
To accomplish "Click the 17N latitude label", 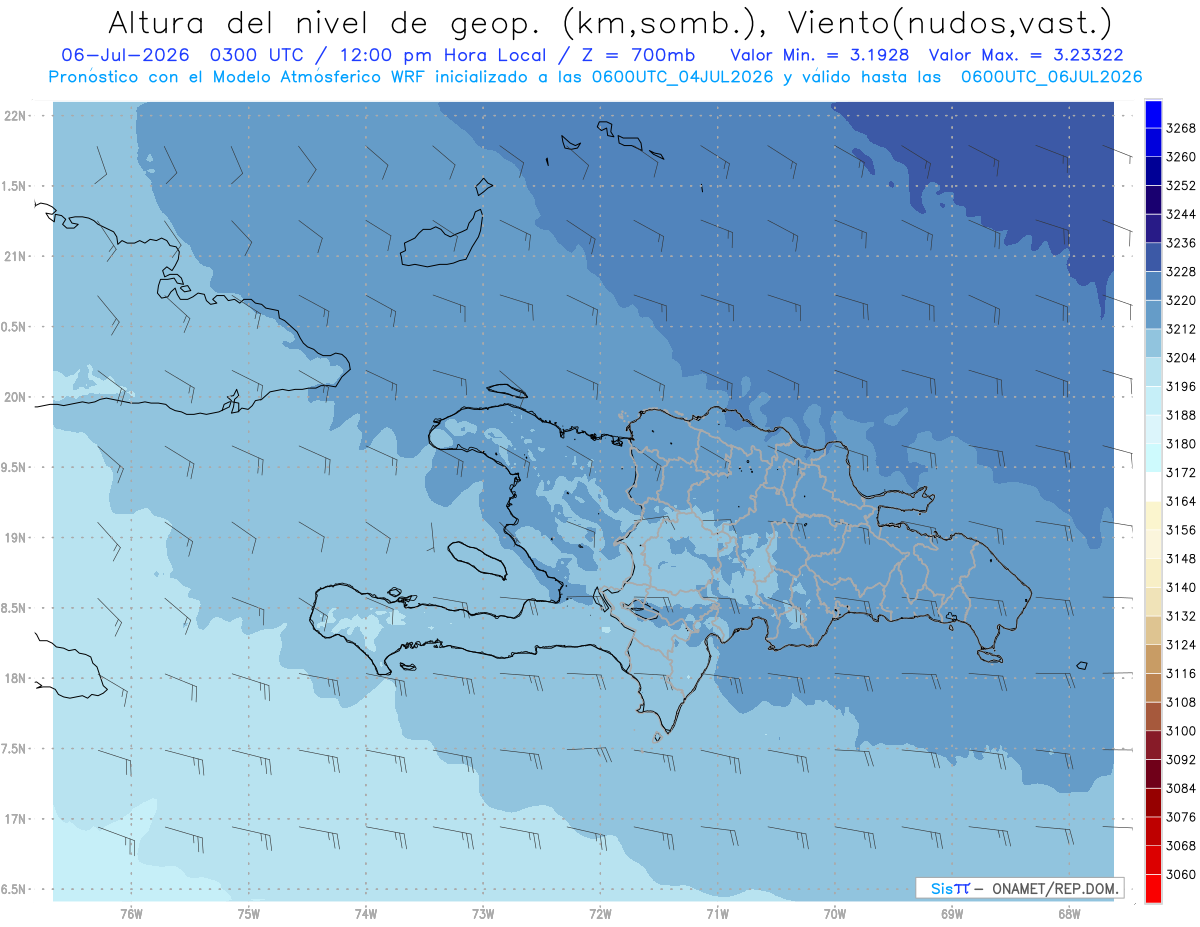I will click(x=14, y=819).
